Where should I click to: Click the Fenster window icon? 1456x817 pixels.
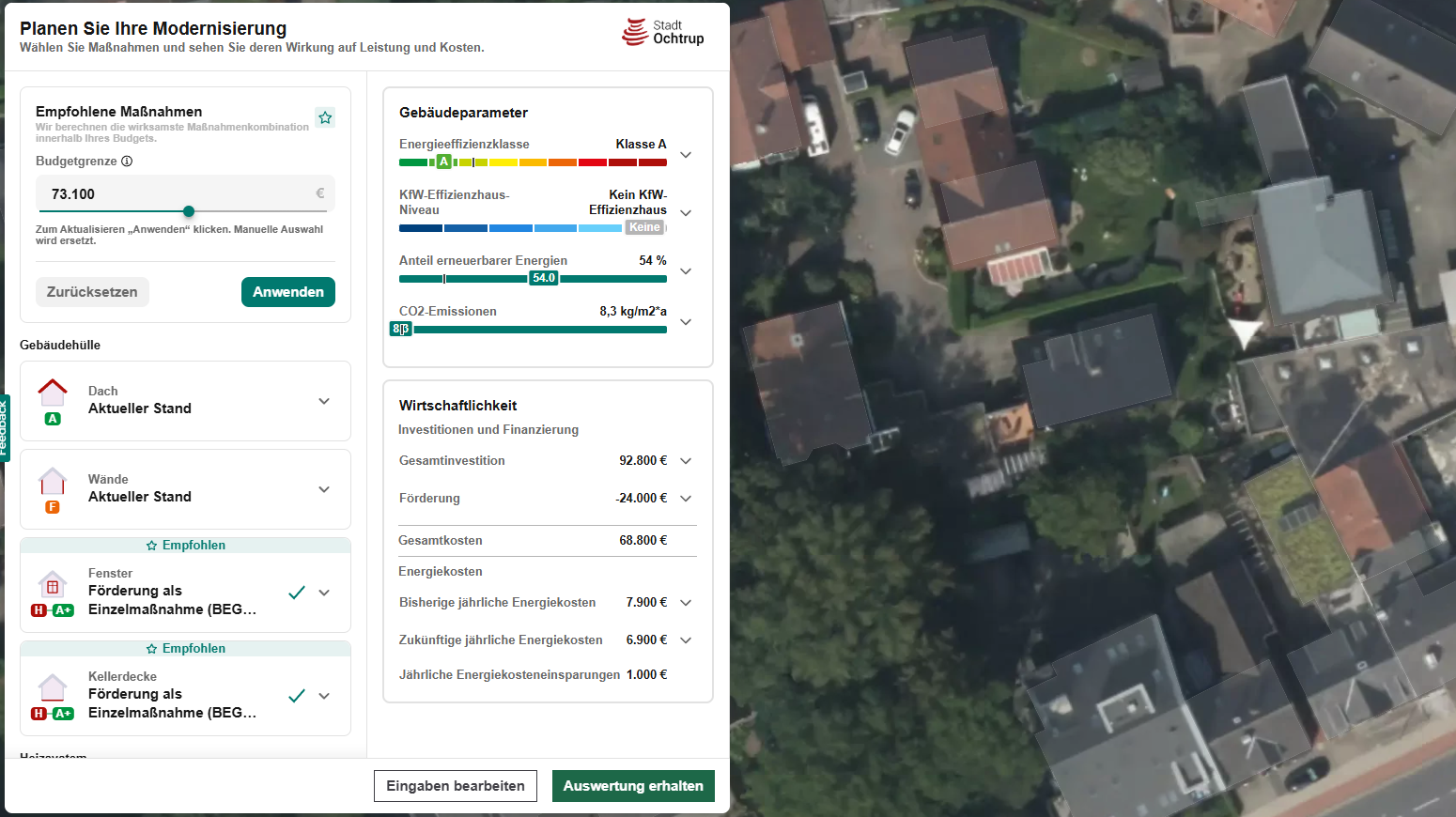coord(53,585)
